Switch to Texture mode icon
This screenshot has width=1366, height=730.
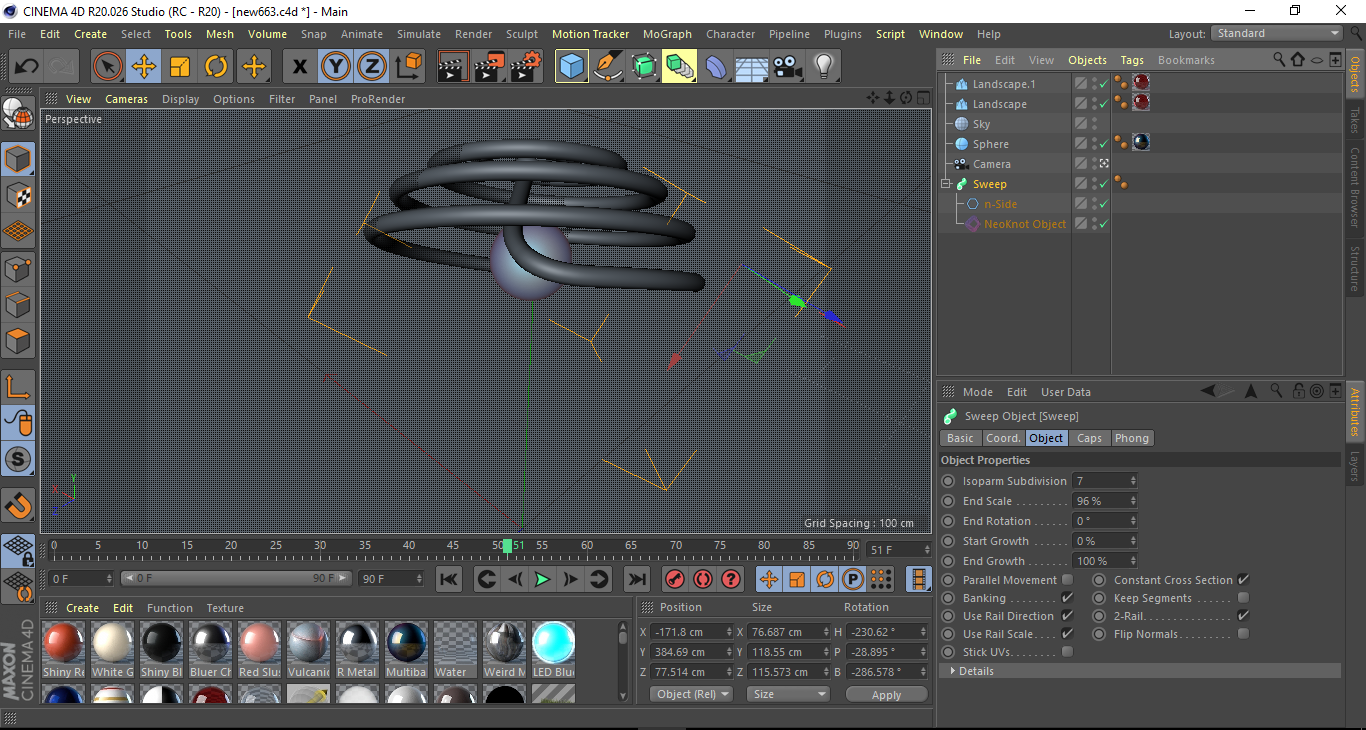pyautogui.click(x=18, y=195)
